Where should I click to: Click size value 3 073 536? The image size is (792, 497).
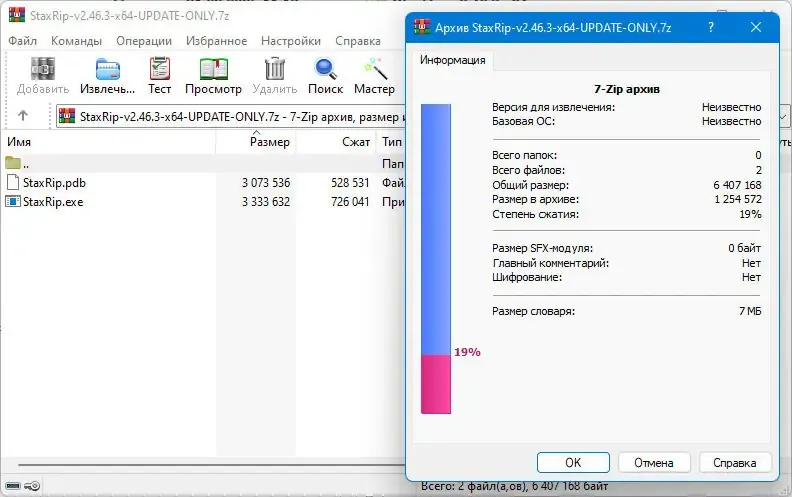coord(266,183)
